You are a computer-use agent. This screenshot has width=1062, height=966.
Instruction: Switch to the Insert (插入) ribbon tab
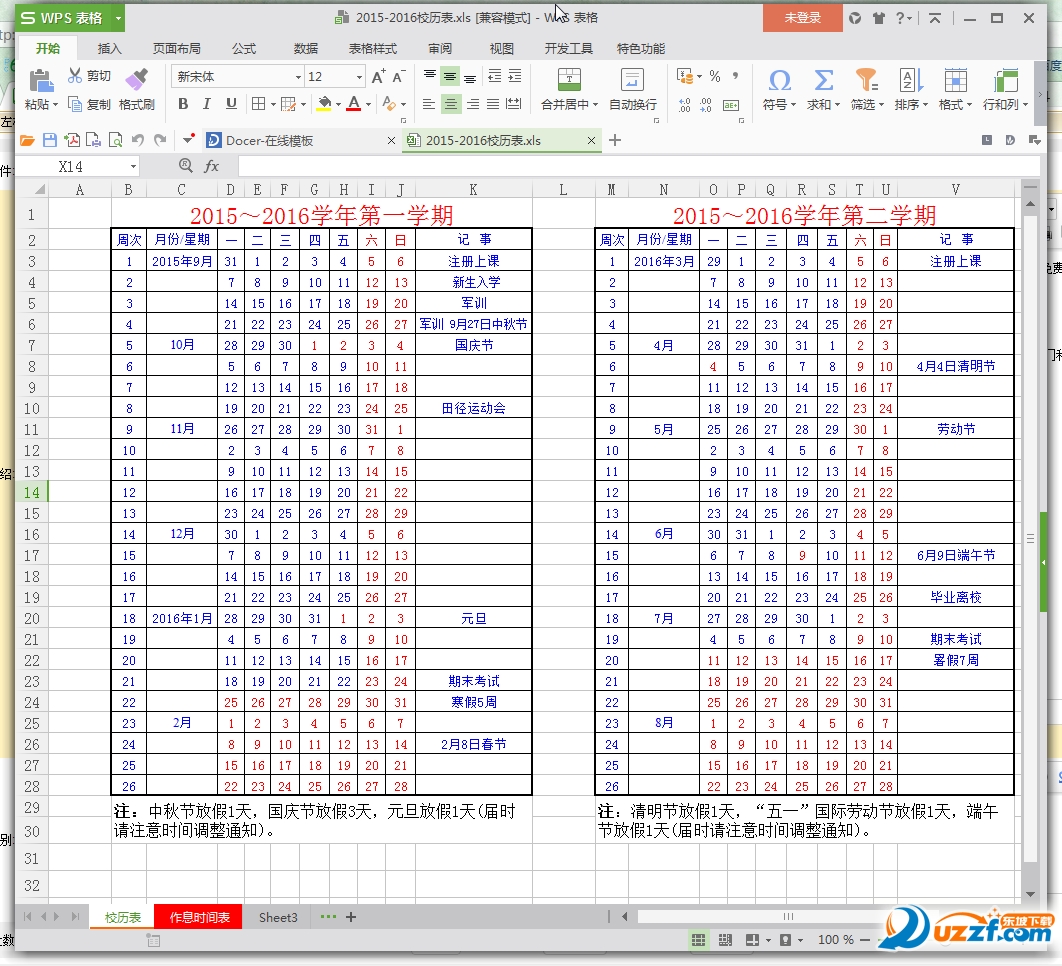109,49
